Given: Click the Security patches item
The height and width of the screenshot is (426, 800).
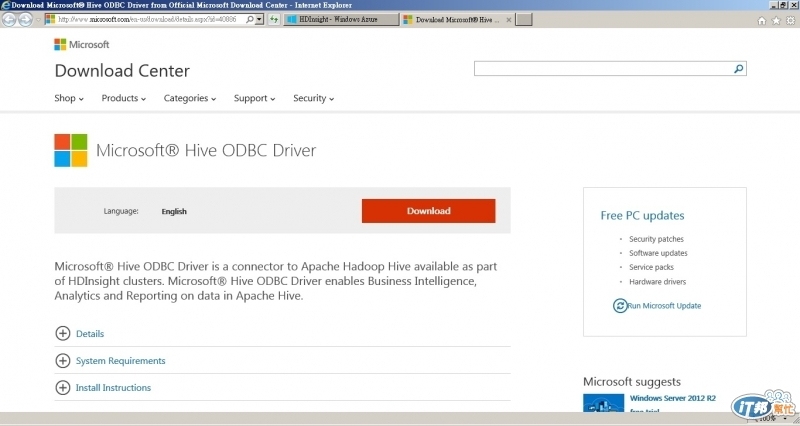Looking at the screenshot, I should [656, 239].
